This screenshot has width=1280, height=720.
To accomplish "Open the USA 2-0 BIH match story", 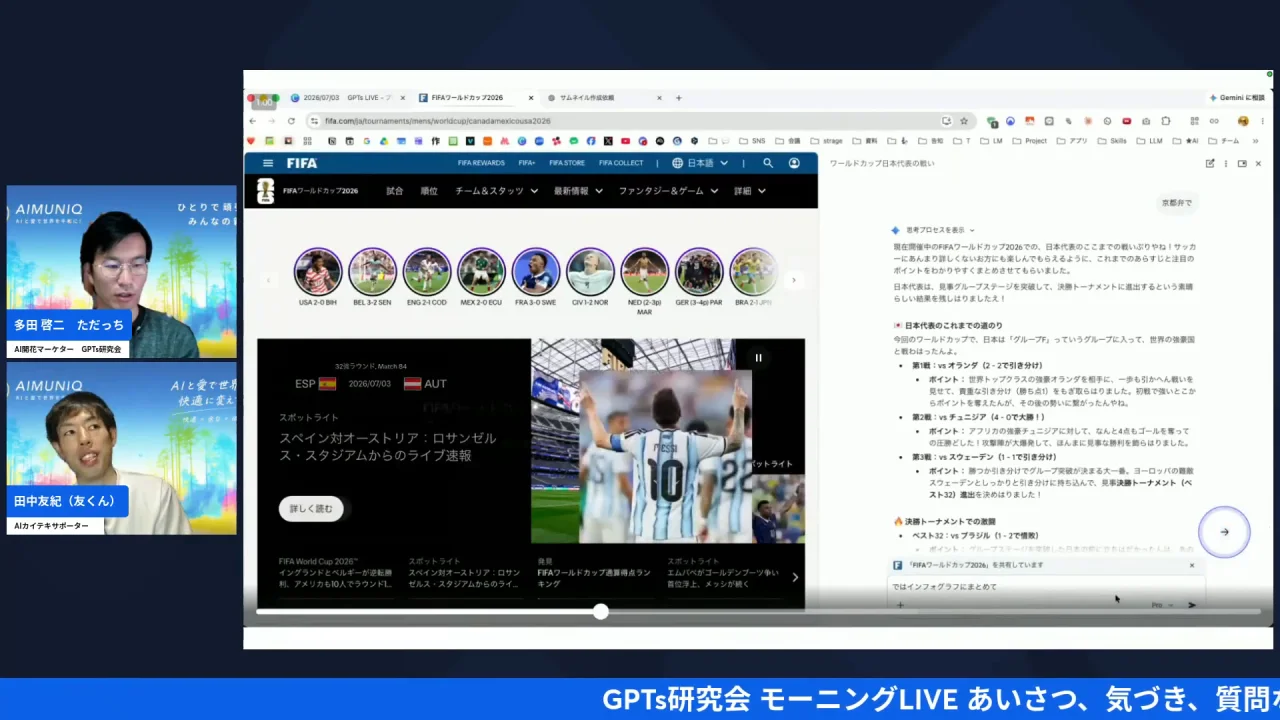I will (x=318, y=277).
